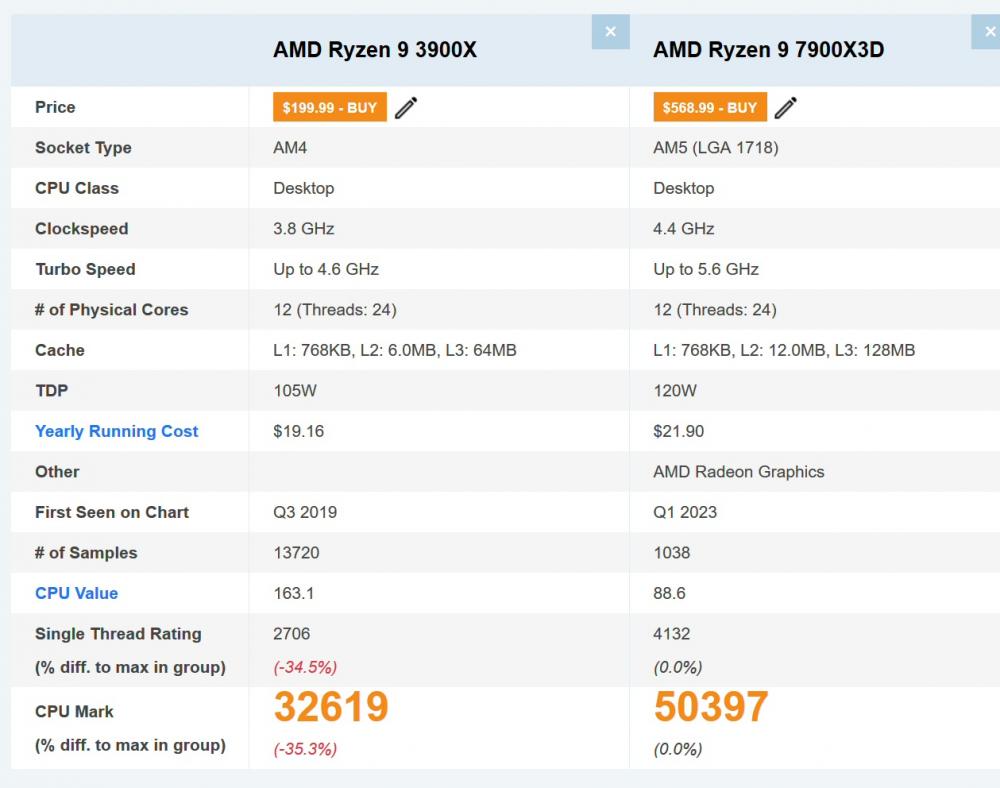Click the Turbo Speed row label
1000x788 pixels.
coord(85,269)
